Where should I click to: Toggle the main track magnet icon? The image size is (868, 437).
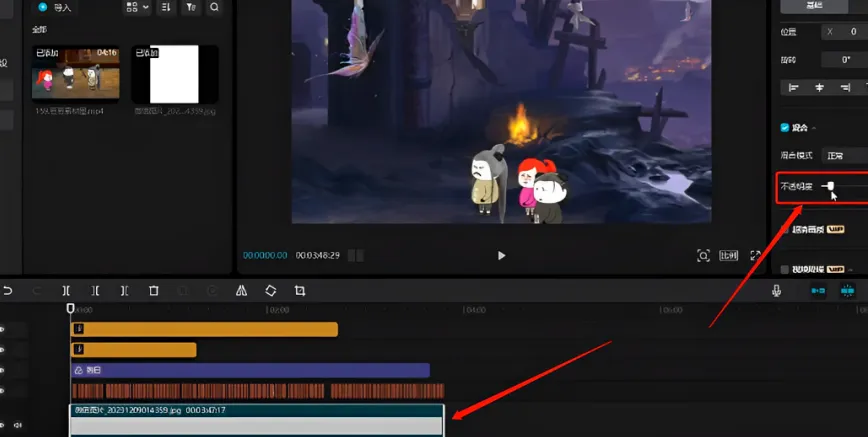[818, 291]
